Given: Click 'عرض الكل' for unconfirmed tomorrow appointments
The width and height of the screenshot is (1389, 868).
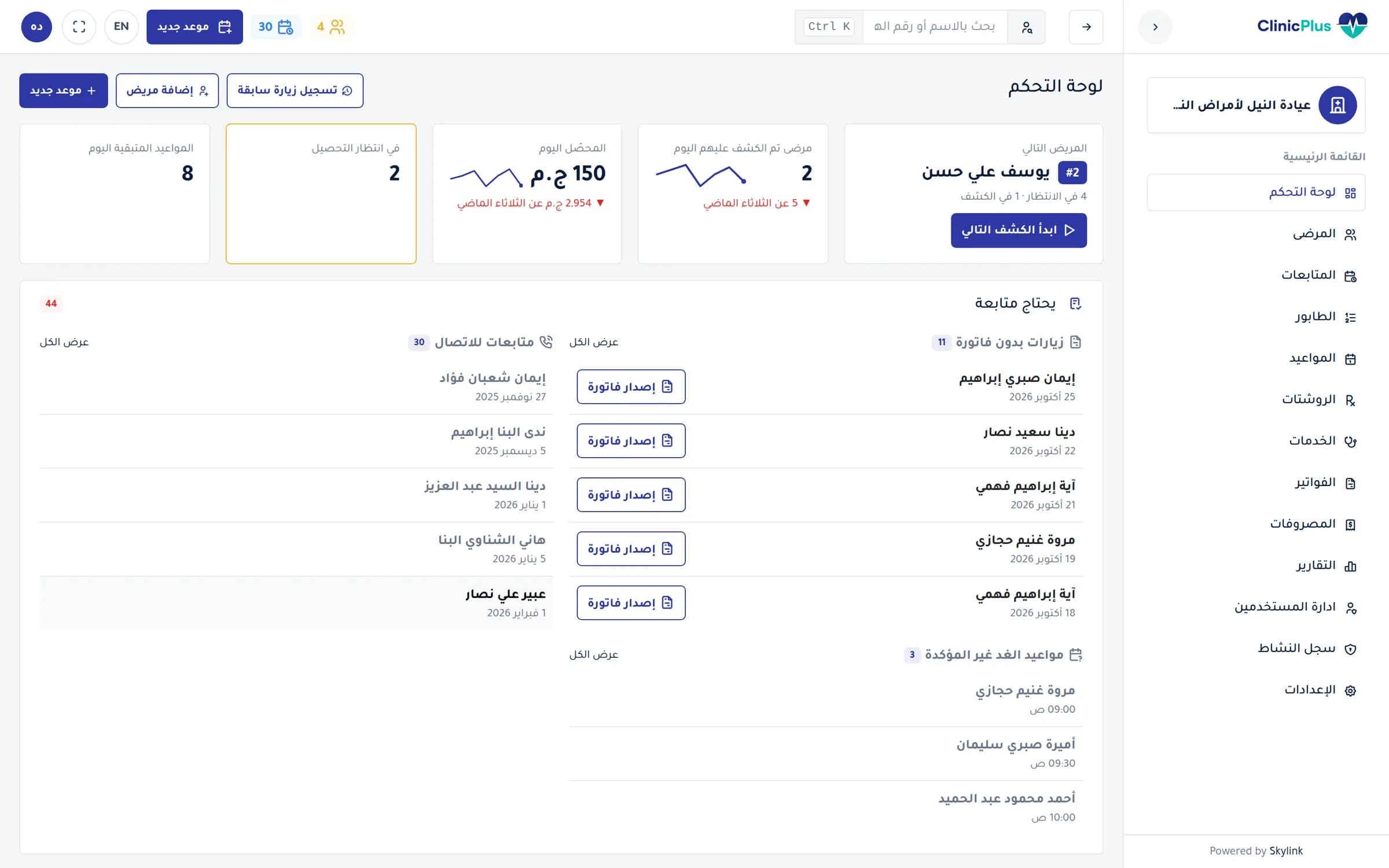Looking at the screenshot, I should [x=594, y=654].
